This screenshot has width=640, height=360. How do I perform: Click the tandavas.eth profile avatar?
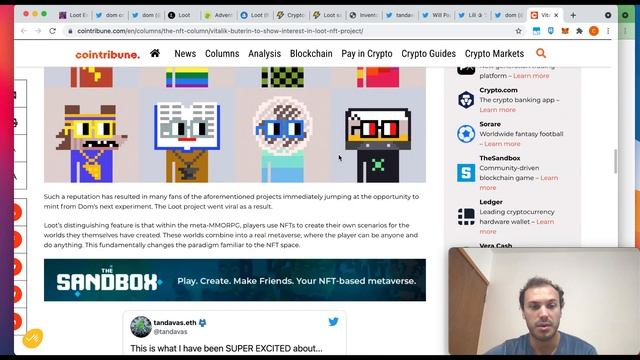tap(141, 327)
